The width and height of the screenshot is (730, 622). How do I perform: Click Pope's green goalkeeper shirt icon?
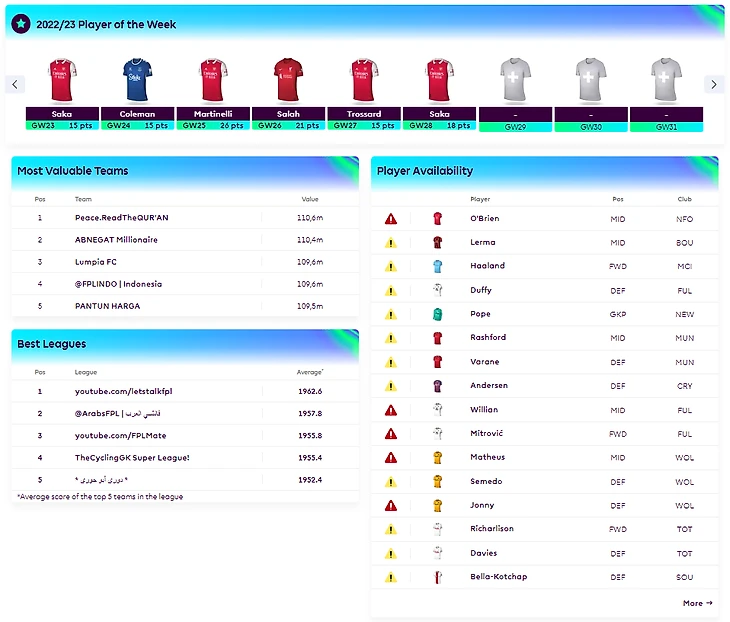click(x=437, y=314)
